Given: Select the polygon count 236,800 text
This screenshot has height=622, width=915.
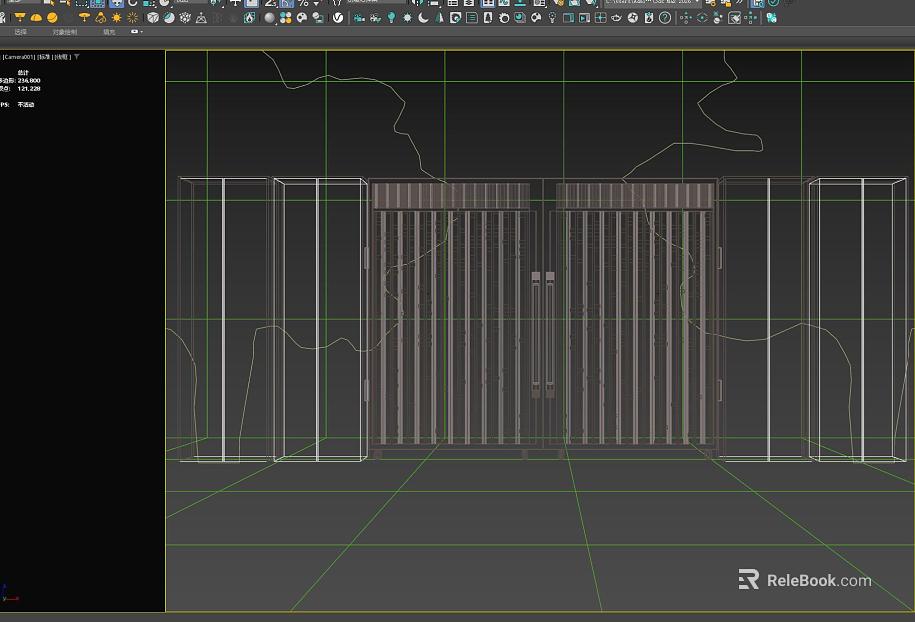Looking at the screenshot, I should tap(29, 81).
